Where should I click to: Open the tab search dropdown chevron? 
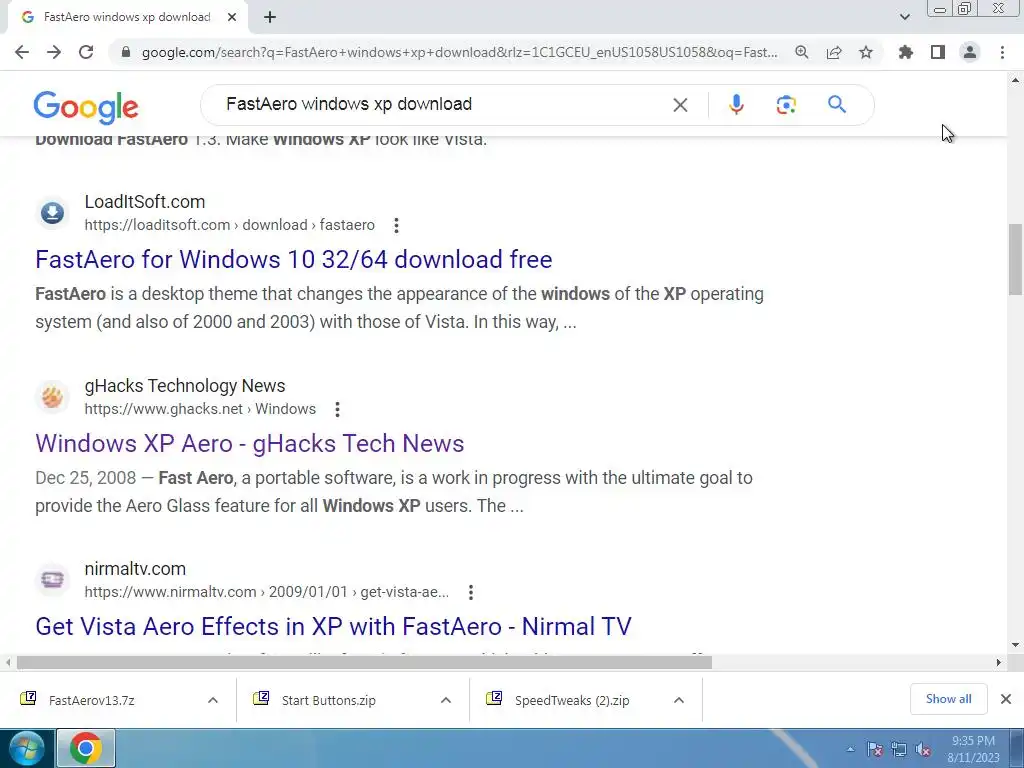904,17
